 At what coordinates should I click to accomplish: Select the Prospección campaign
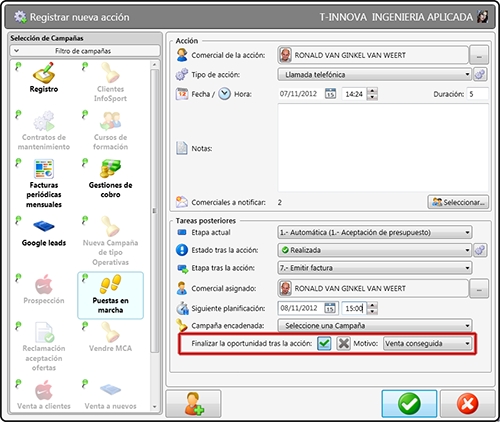click(44, 289)
